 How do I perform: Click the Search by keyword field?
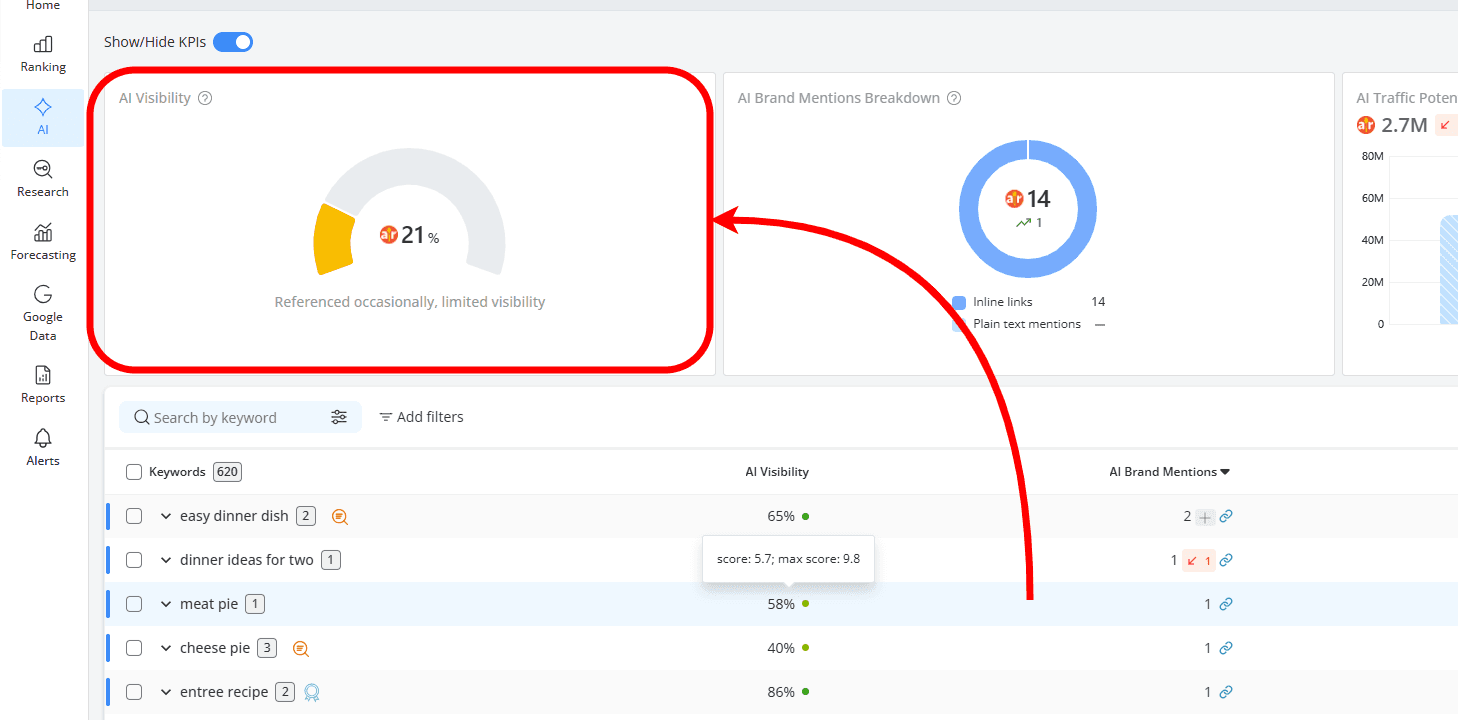tap(230, 417)
